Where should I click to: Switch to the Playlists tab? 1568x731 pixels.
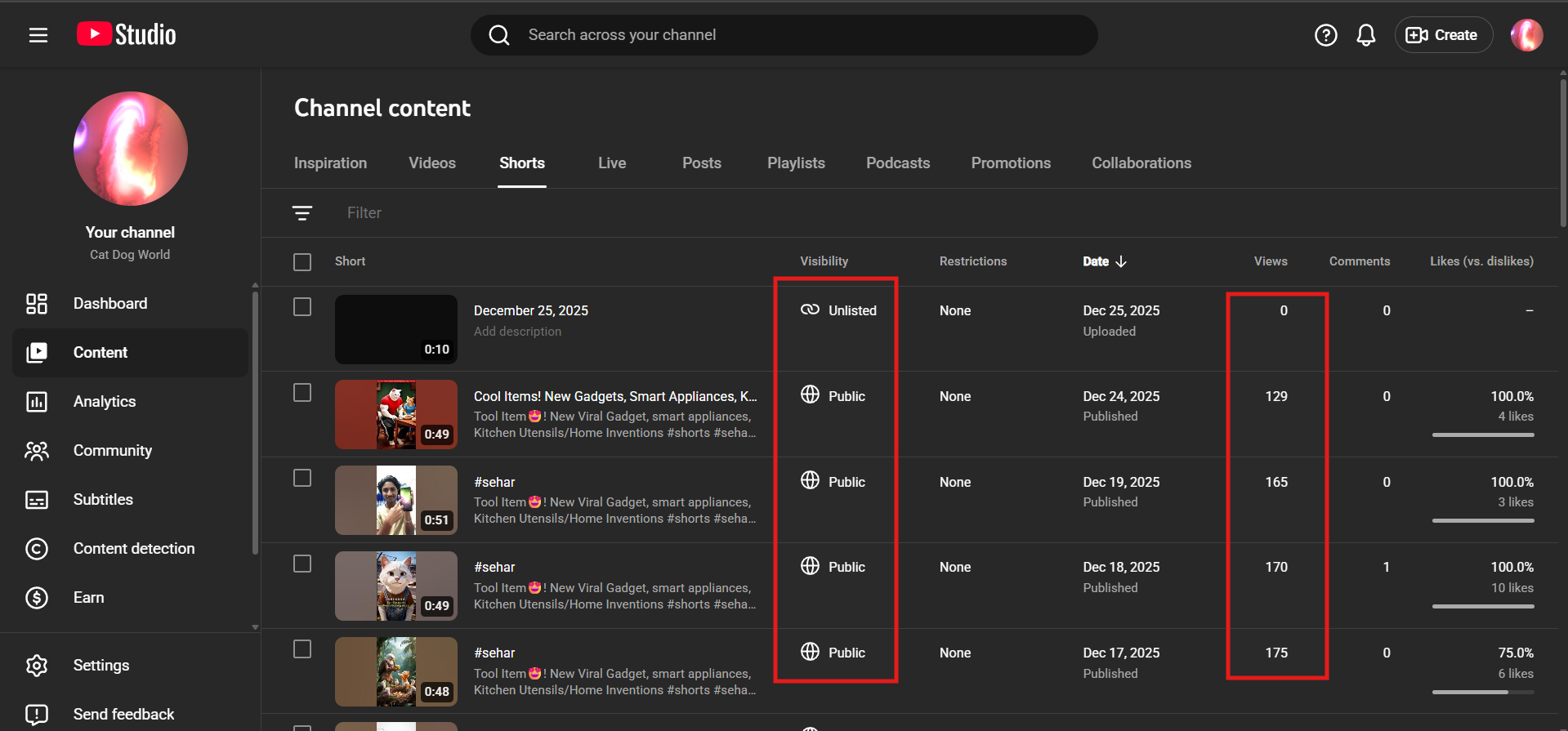point(795,163)
